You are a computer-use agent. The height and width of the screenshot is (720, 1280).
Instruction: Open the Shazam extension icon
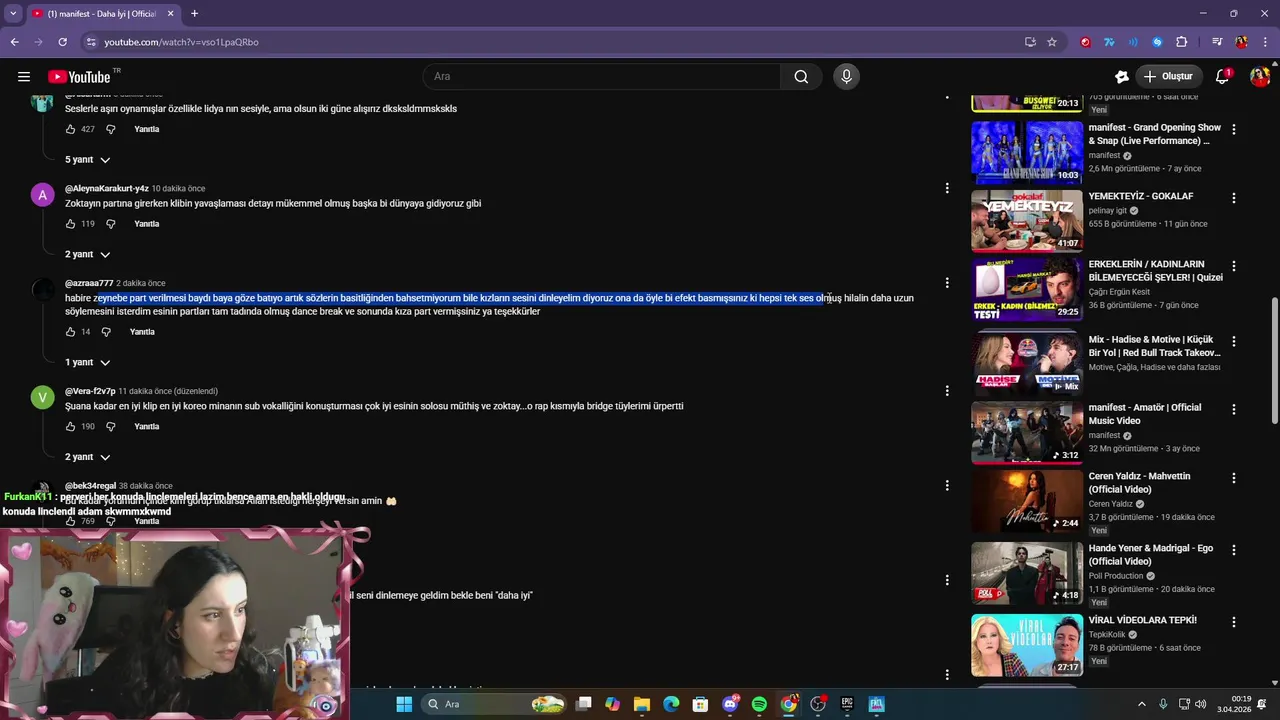pyautogui.click(x=1157, y=42)
